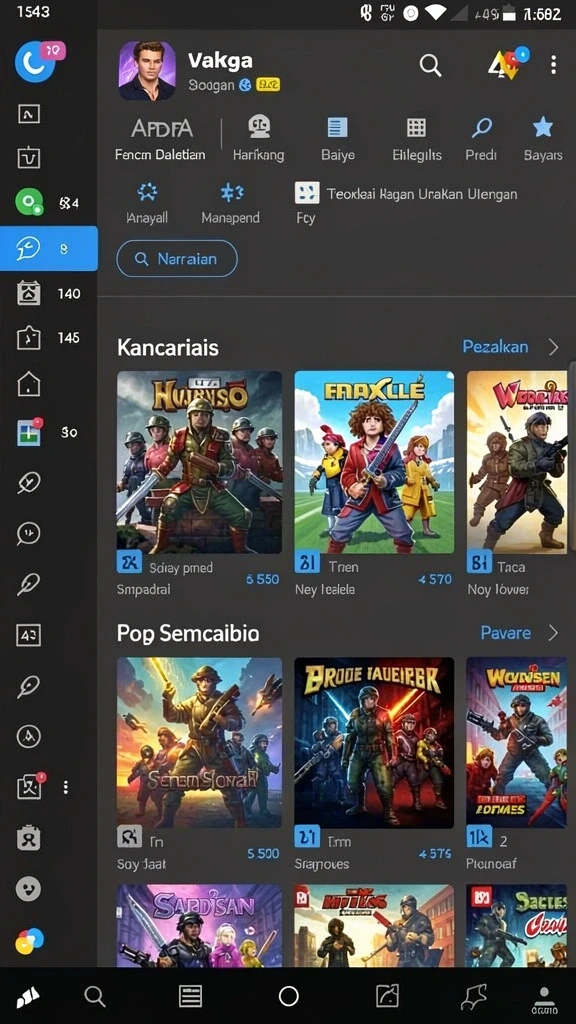576x1024 pixels.
Task: Click the Smpadrai title text
Action: point(143,590)
